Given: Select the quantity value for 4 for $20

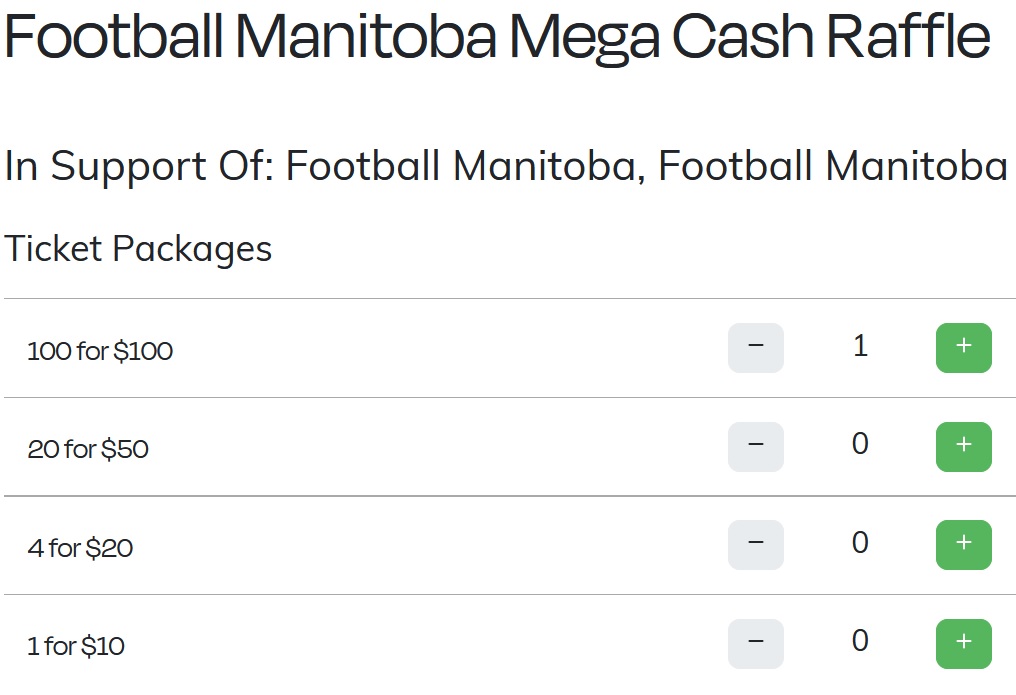Looking at the screenshot, I should coord(860,543).
